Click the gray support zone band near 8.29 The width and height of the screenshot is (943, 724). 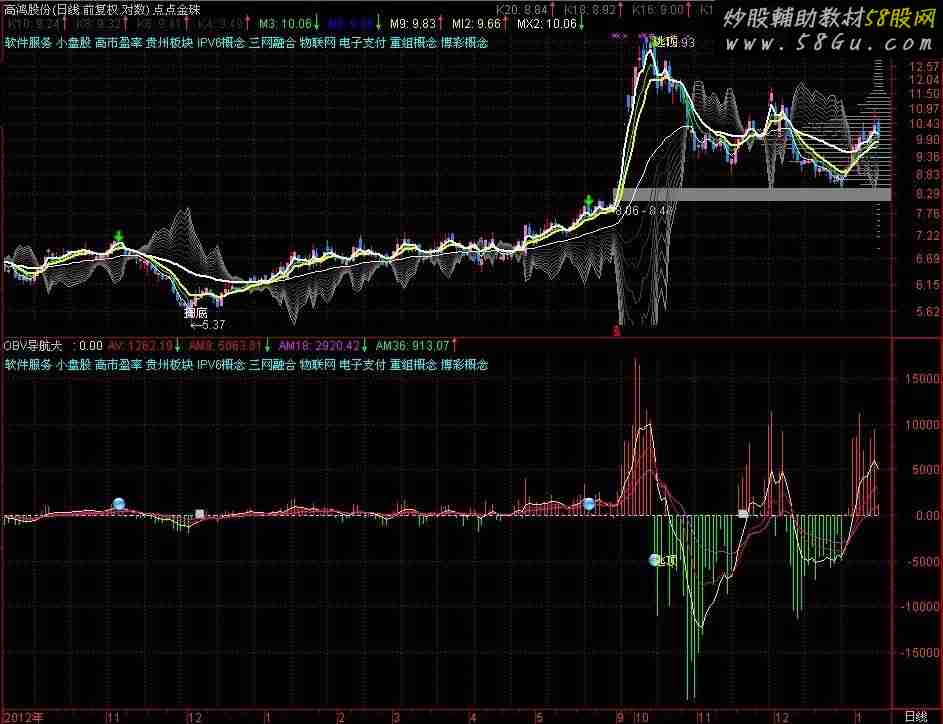pyautogui.click(x=752, y=194)
